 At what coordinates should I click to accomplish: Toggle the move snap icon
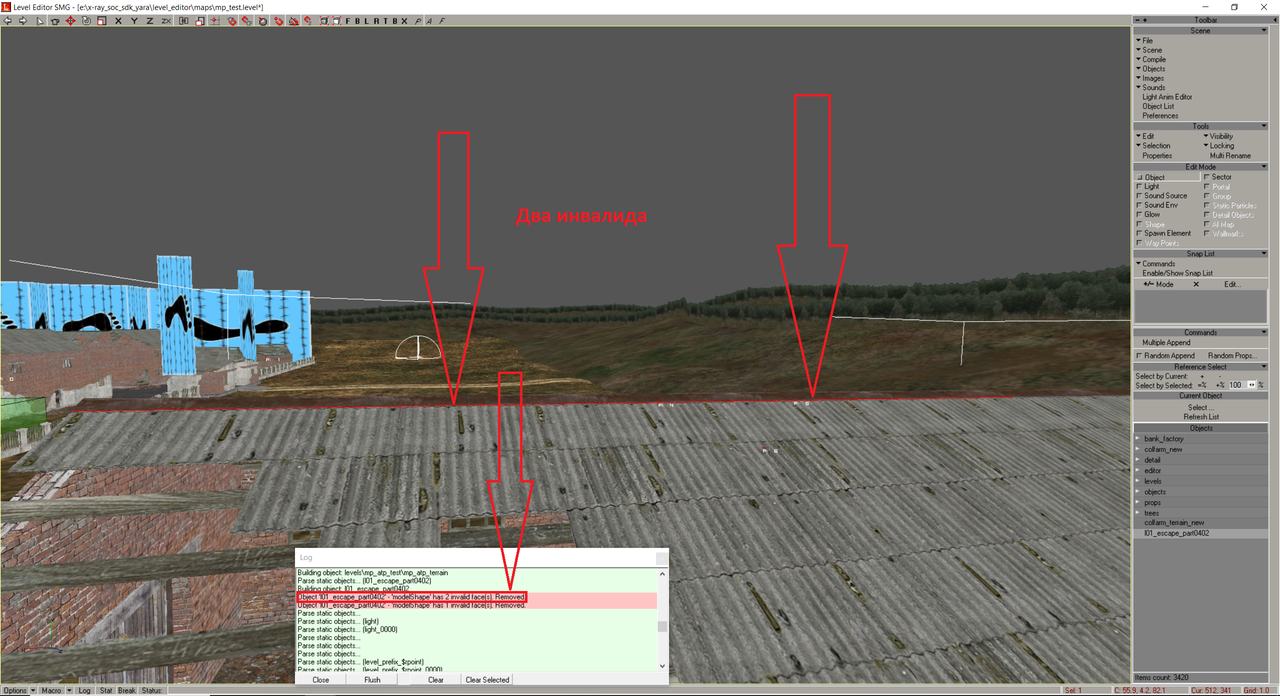308,21
